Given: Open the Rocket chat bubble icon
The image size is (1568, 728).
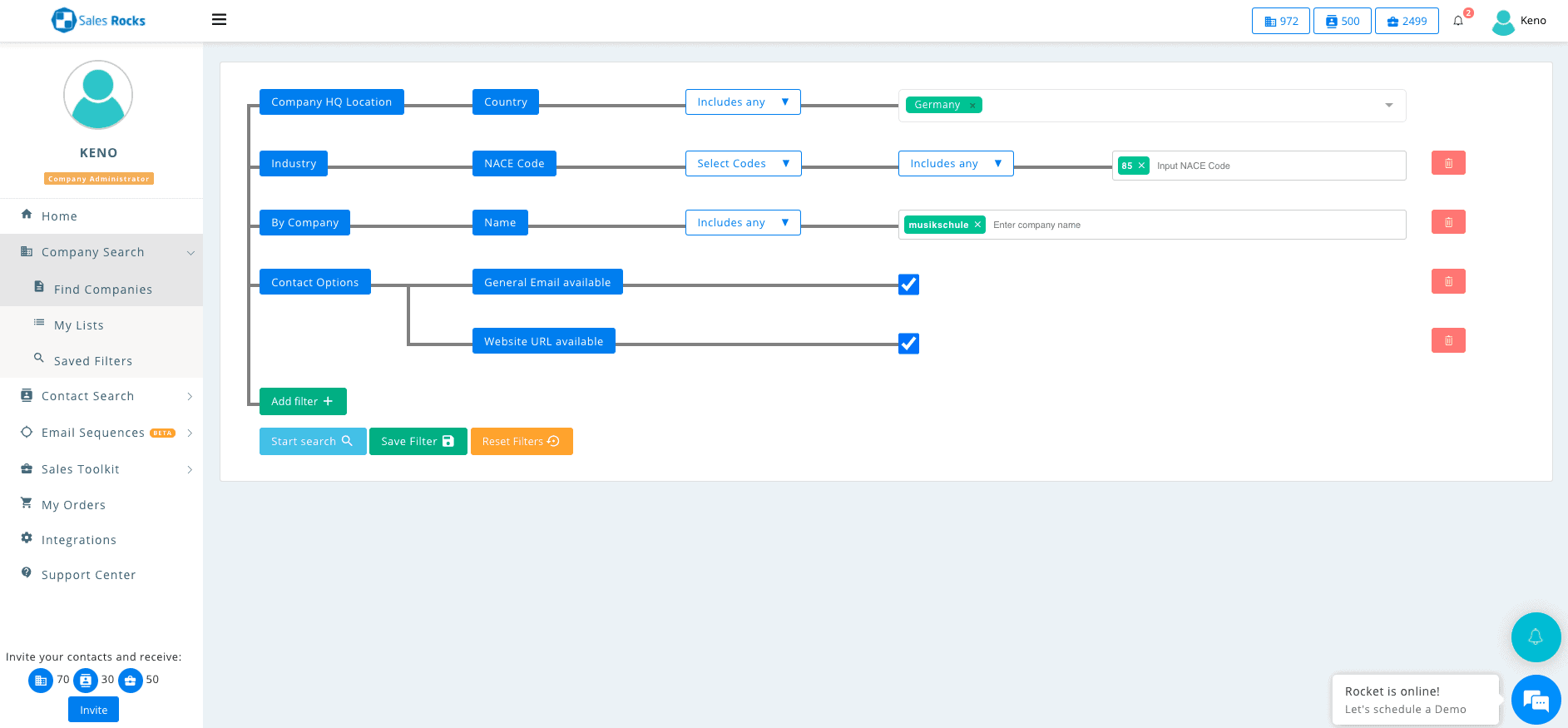Looking at the screenshot, I should 1536,701.
